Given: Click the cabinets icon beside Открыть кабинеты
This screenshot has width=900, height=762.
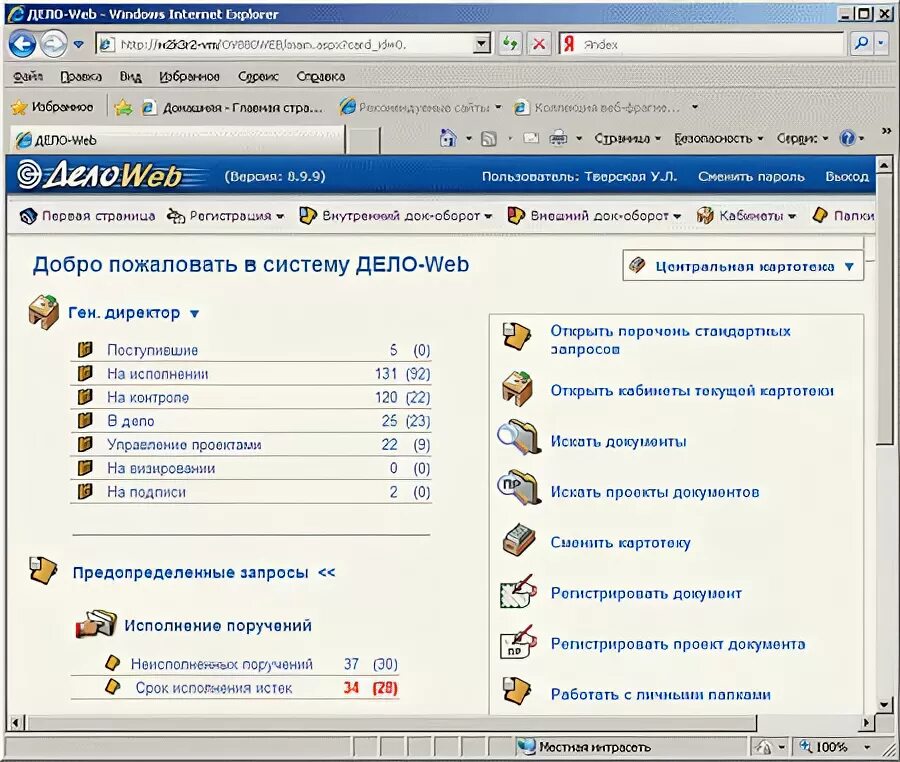Looking at the screenshot, I should [x=517, y=388].
